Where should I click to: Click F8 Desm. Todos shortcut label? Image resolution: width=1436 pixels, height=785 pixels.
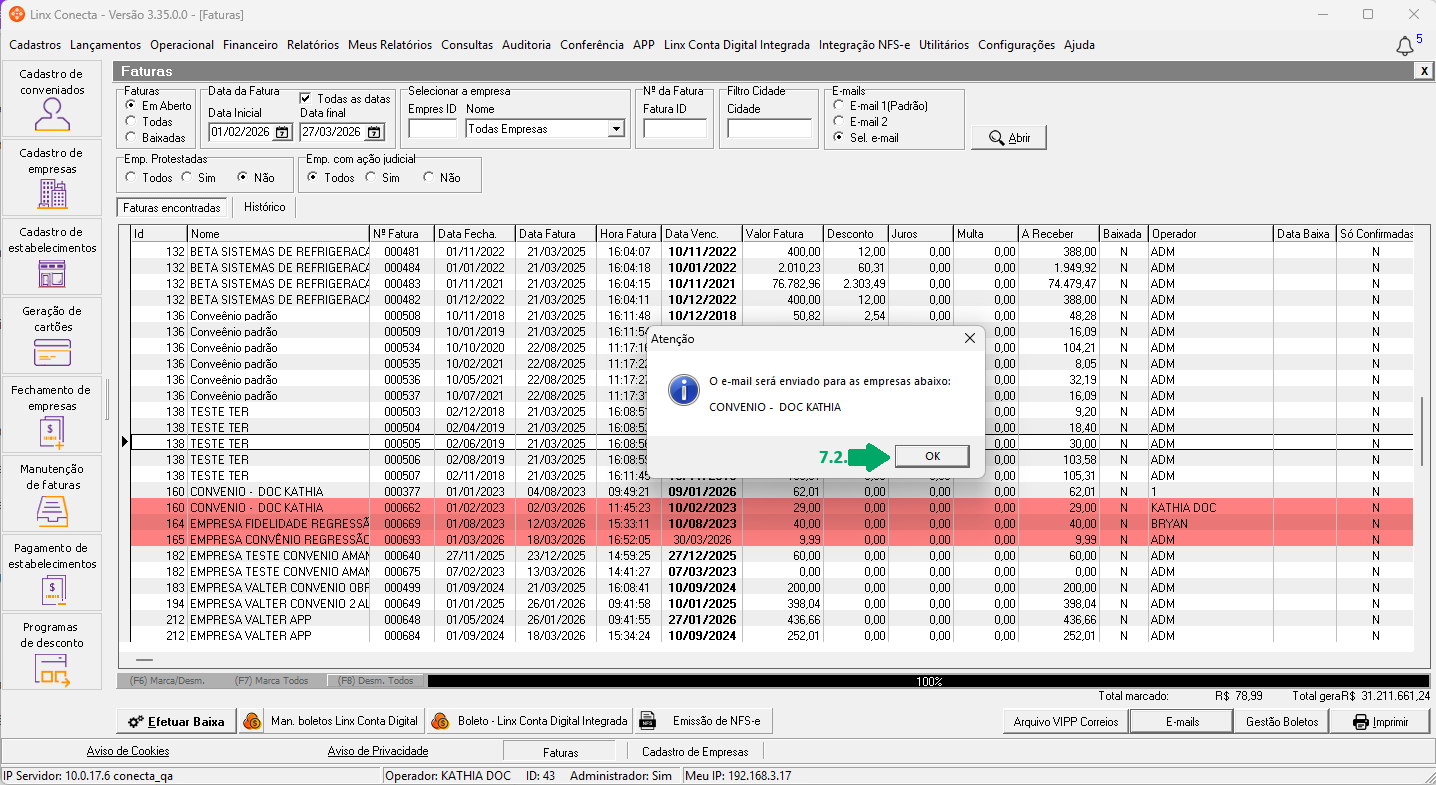376,681
